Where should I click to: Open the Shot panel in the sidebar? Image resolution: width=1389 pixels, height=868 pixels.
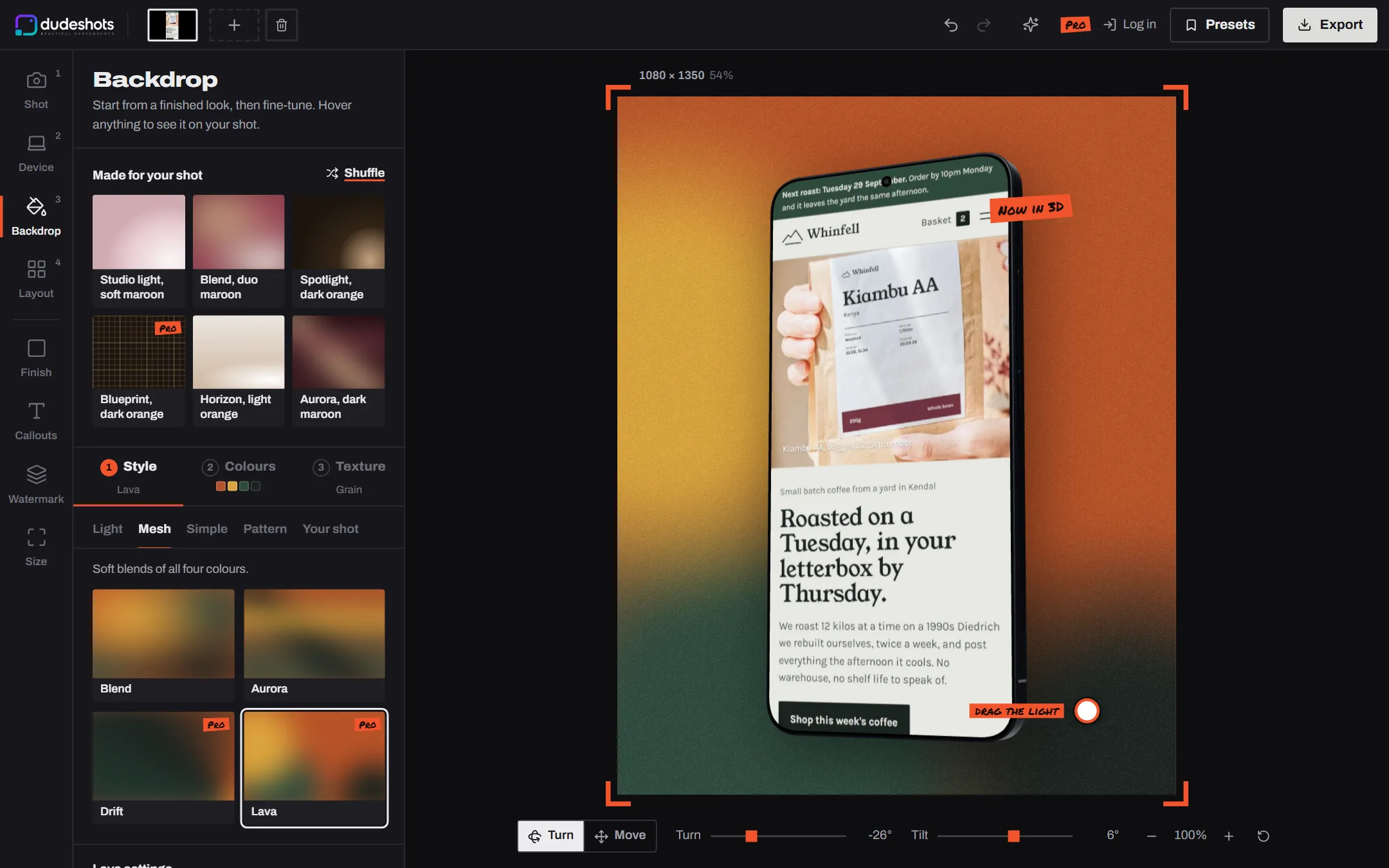point(36,90)
